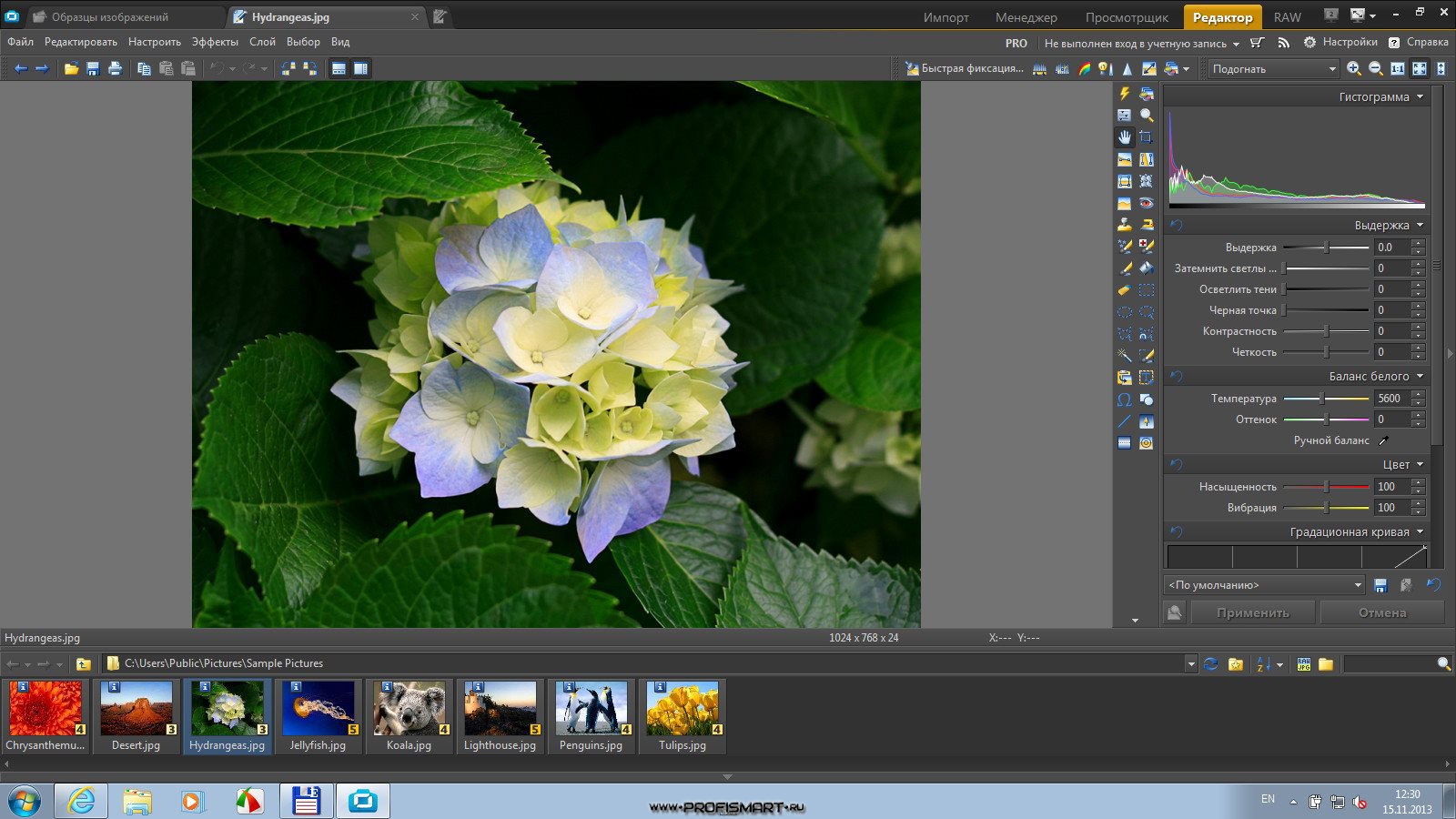
Task: Select the Align Horizon tool
Action: tap(1125, 159)
